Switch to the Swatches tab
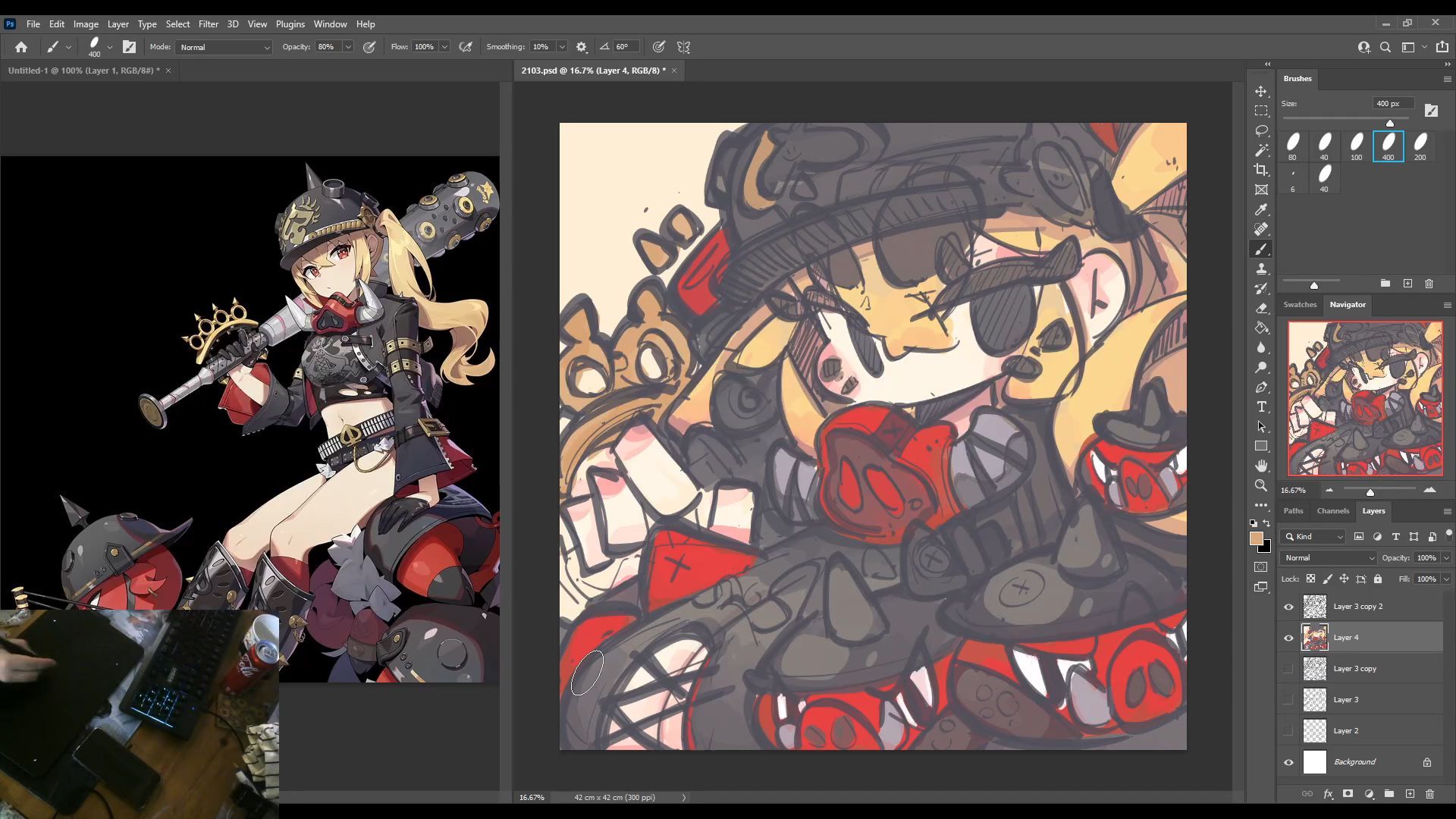The width and height of the screenshot is (1456, 819). 1300,305
